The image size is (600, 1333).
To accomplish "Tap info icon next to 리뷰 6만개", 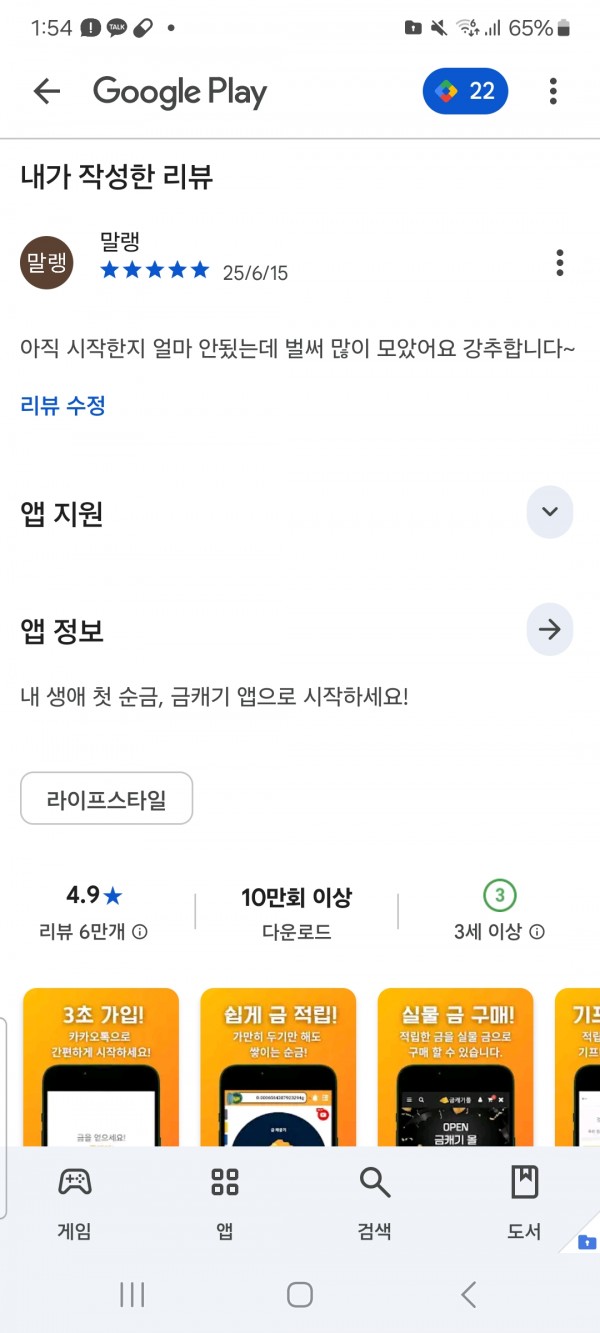I will click(x=140, y=932).
